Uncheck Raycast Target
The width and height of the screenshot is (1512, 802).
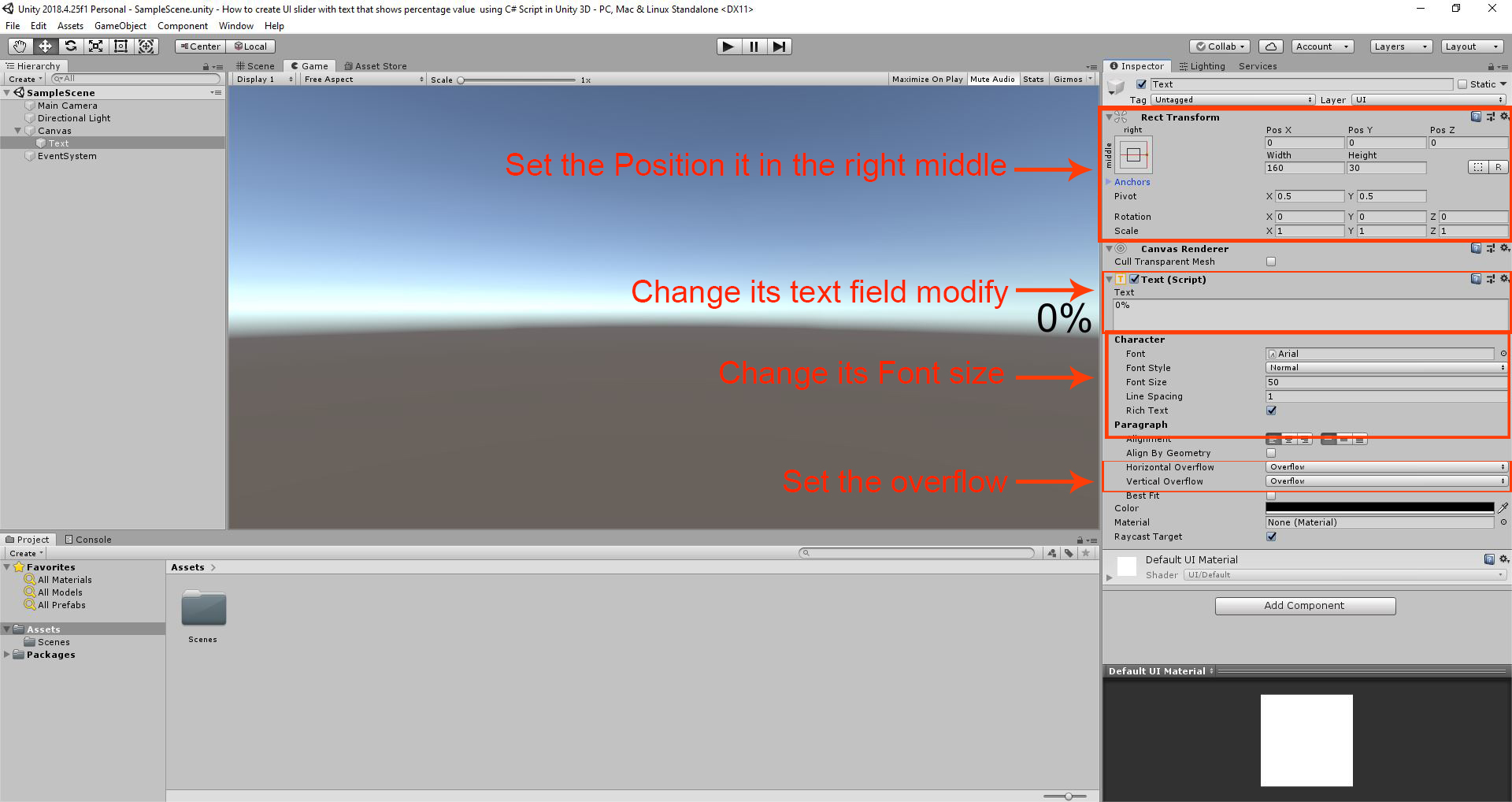[1272, 537]
